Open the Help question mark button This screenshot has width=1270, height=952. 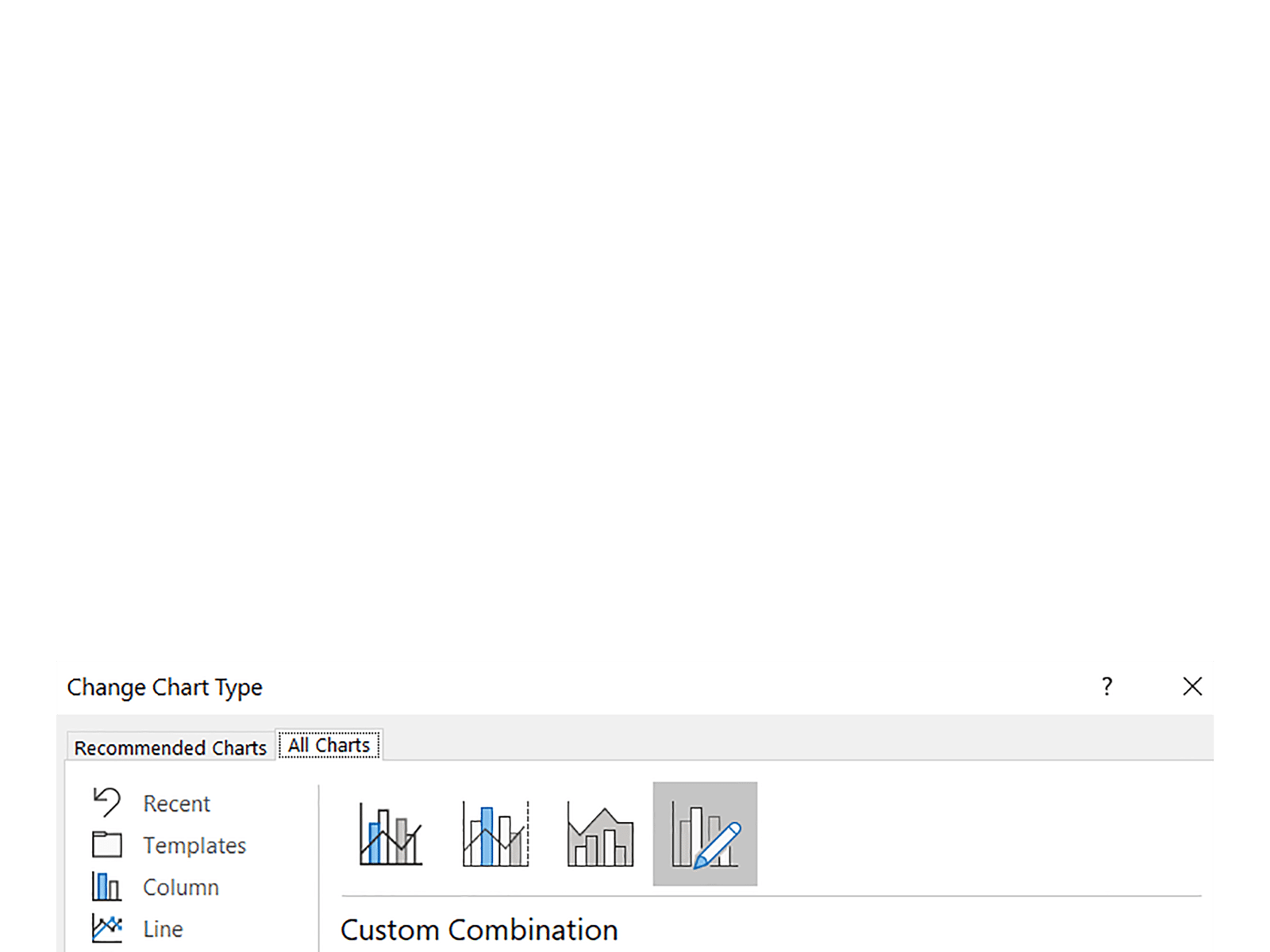click(1106, 686)
